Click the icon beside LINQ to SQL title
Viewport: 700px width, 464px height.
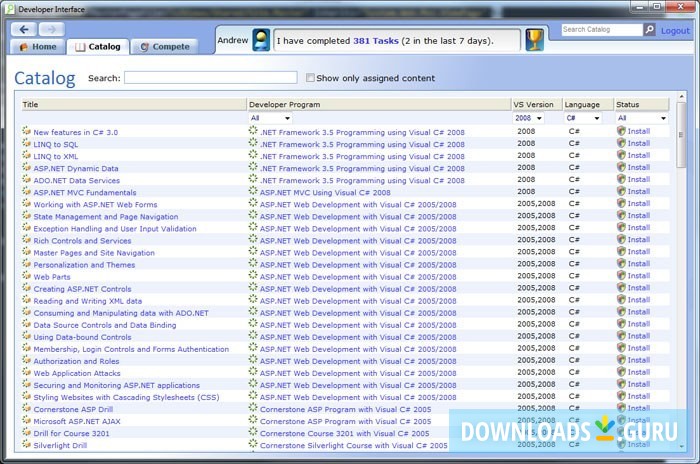coord(26,143)
